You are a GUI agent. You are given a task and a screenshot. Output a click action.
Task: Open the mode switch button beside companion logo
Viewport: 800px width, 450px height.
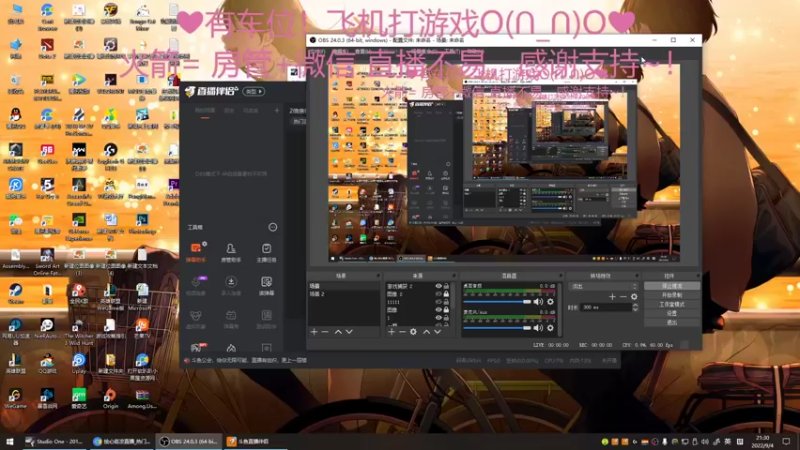point(254,91)
